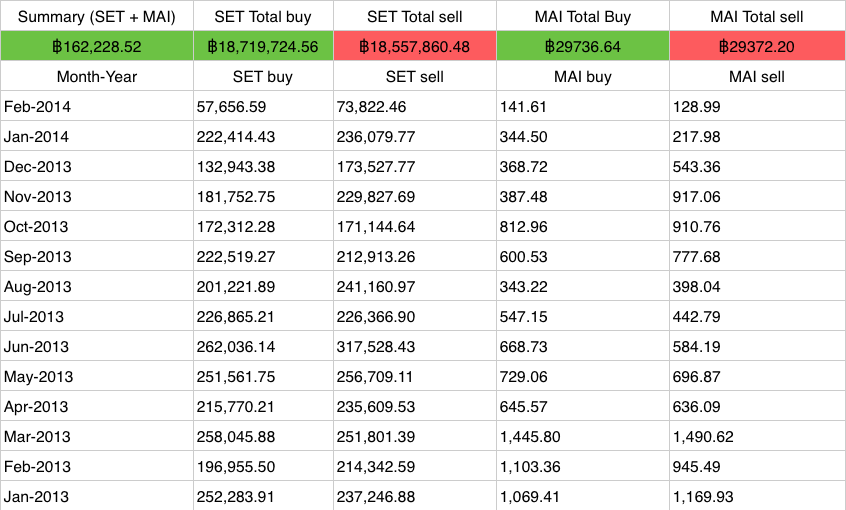Viewport: 846px width, 510px height.
Task: Select the Jun-2013 SET sell cell 317,528.43
Action: pyautogui.click(x=415, y=346)
